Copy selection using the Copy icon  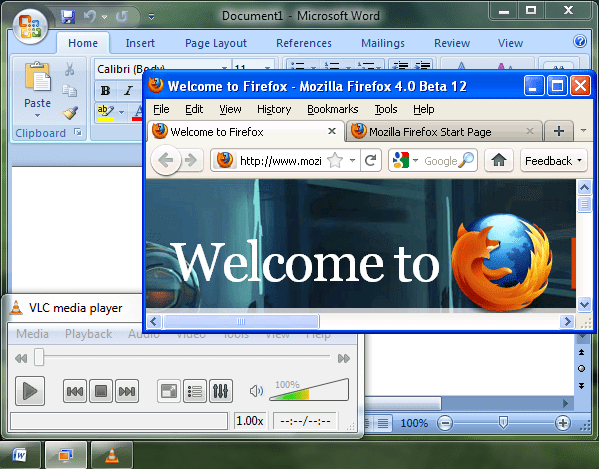pos(70,91)
